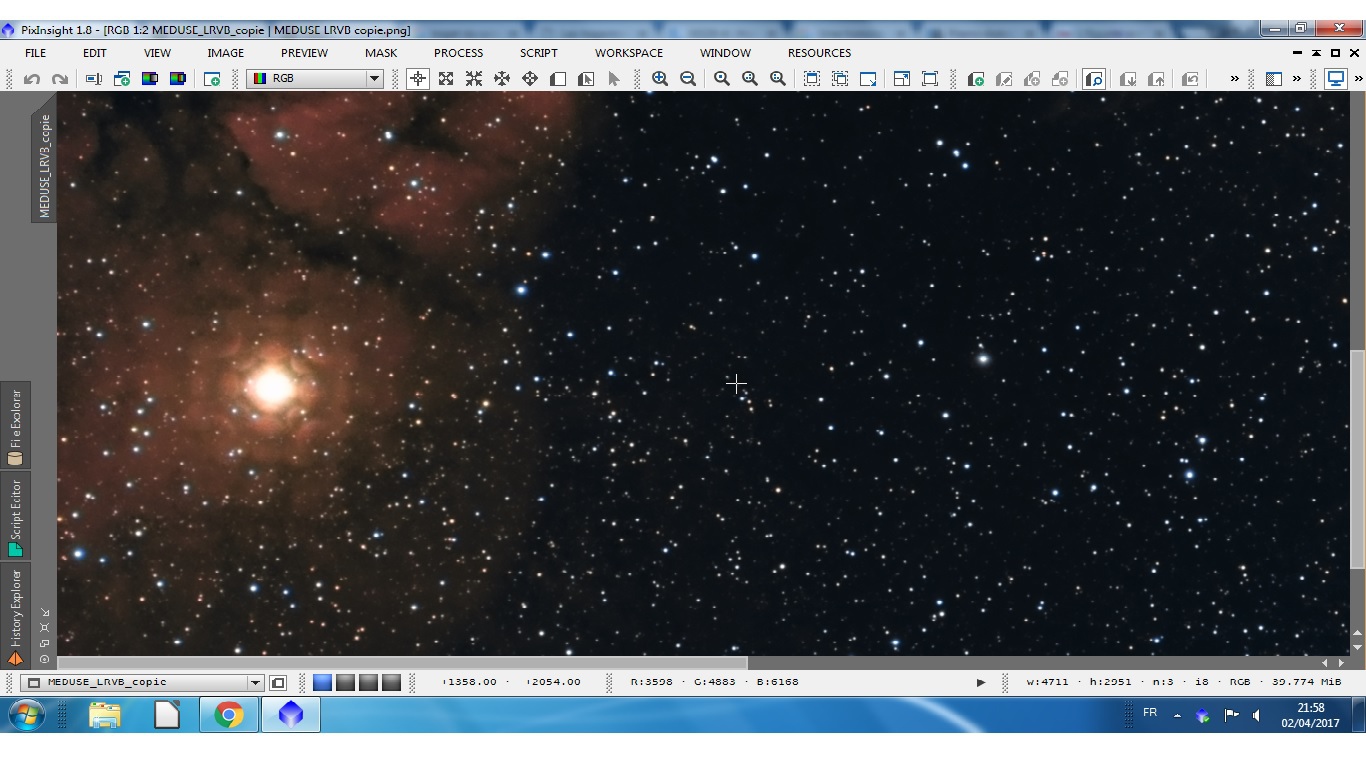This screenshot has width=1366, height=768.
Task: Click the Zoom Out magnifier with minus sign
Action: point(688,79)
